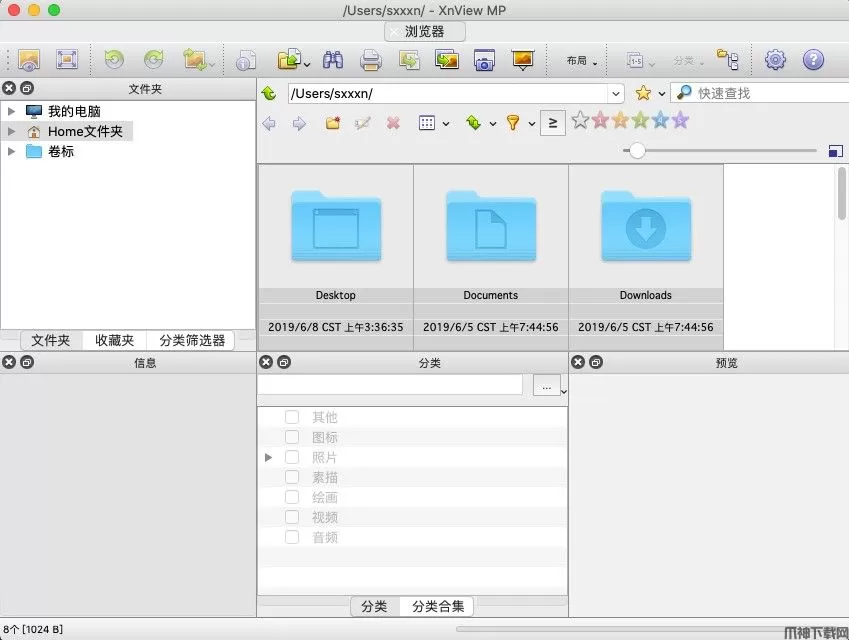Enable the 视频 category checkbox

point(292,517)
